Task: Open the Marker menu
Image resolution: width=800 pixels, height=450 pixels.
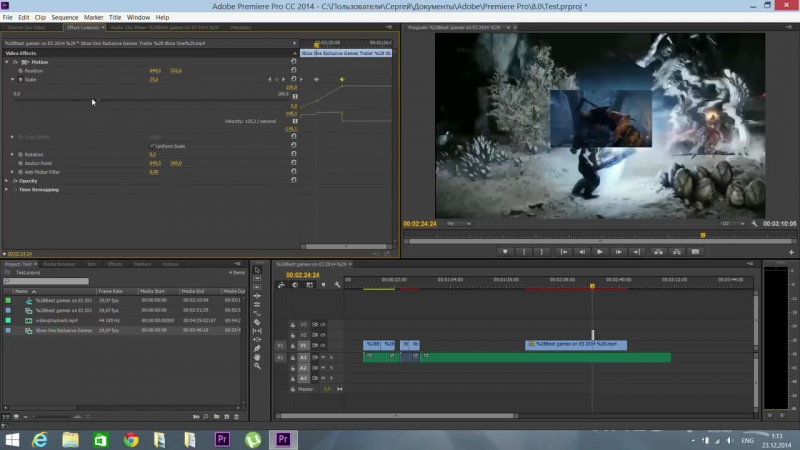Action: click(x=93, y=17)
